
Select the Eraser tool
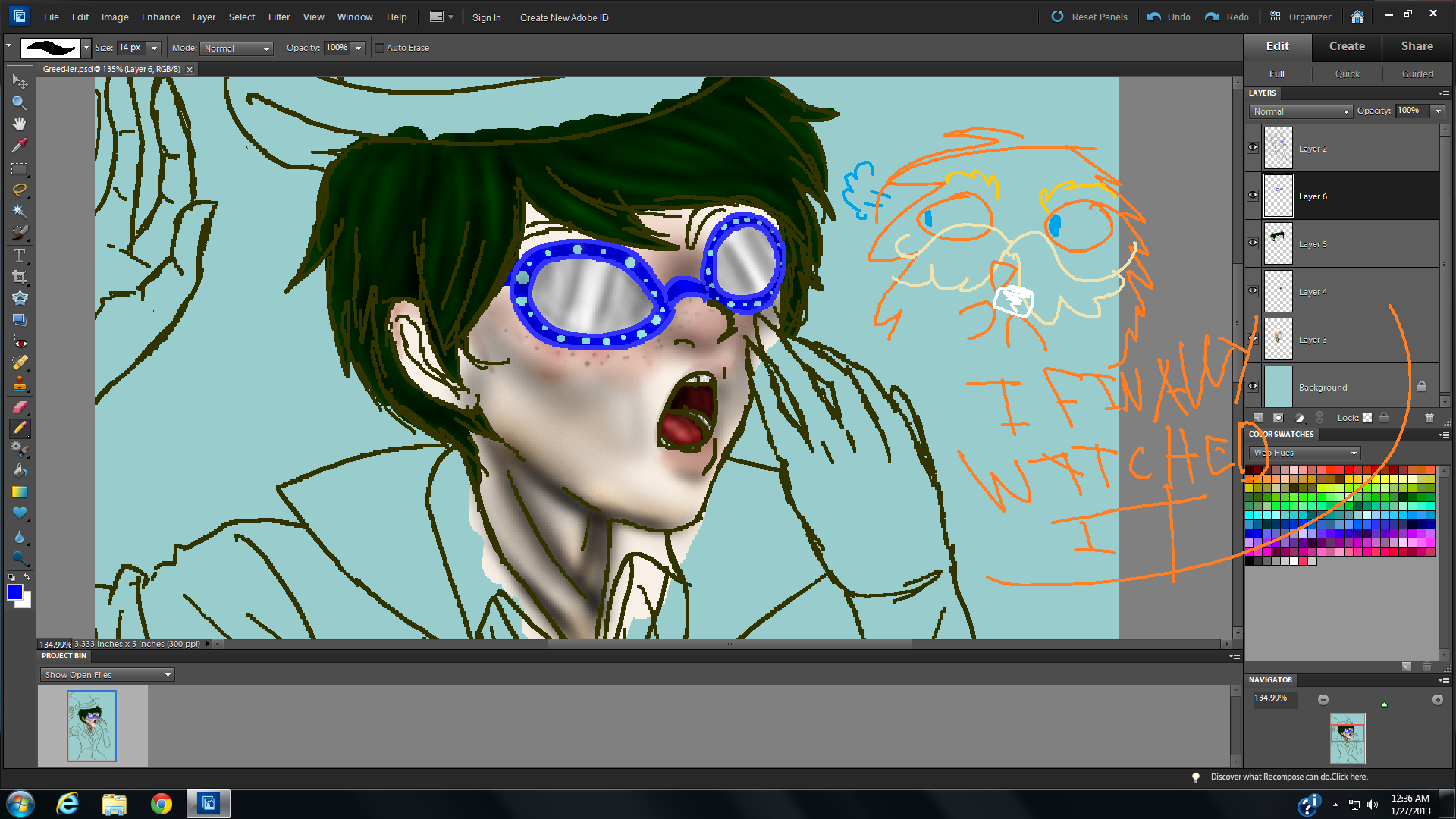20,407
